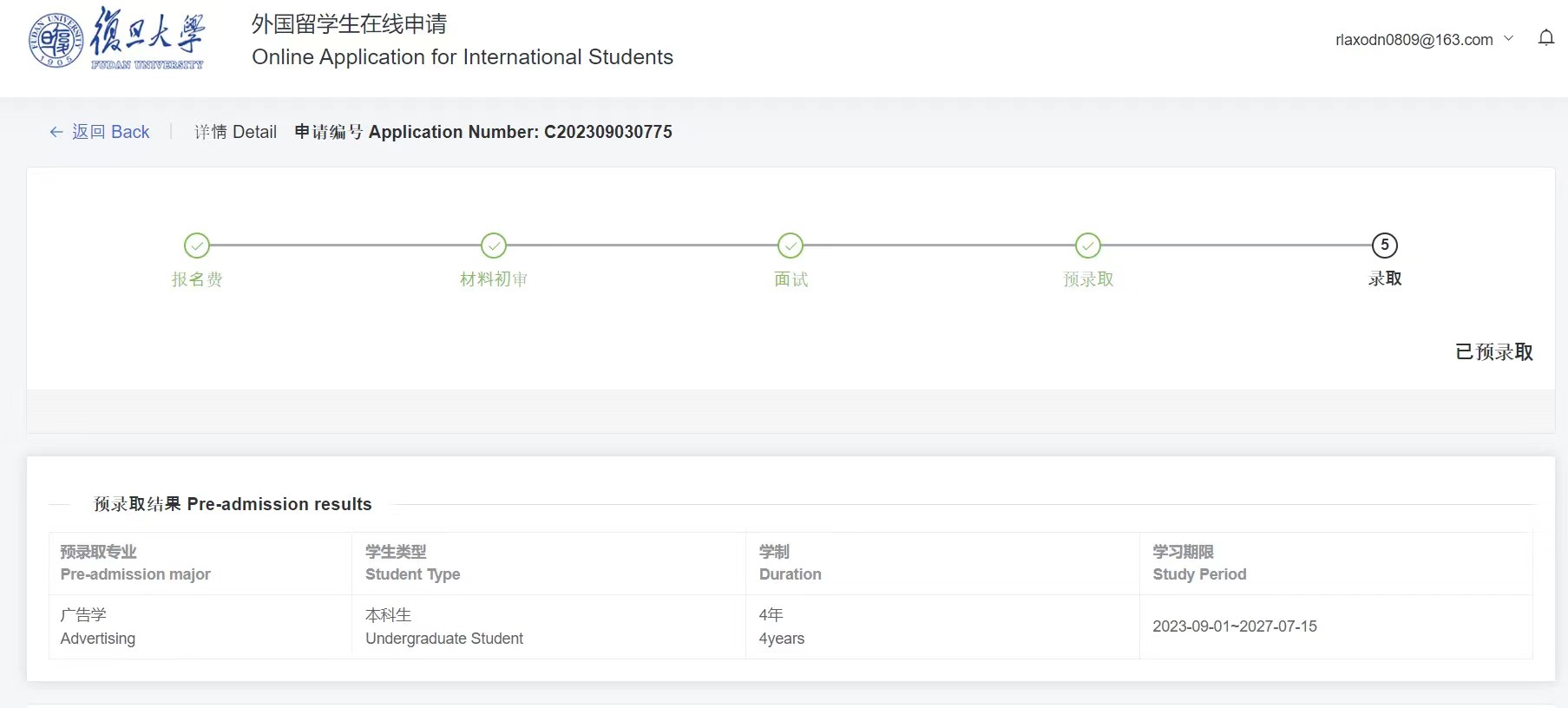The height and width of the screenshot is (708, 1568).
Task: Click the 预录取 step checkmark
Action: [x=1087, y=246]
